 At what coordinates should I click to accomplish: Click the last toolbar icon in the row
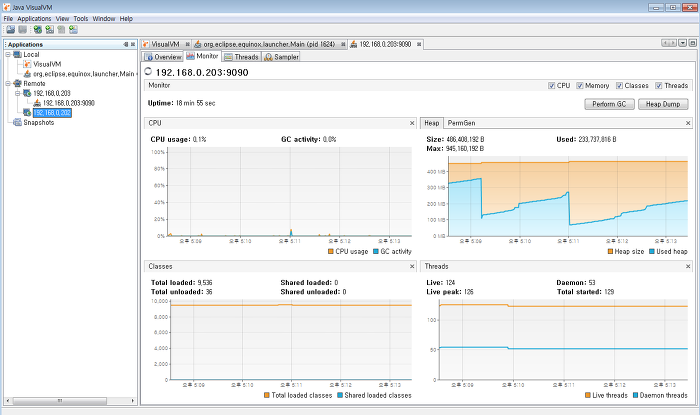(73, 29)
